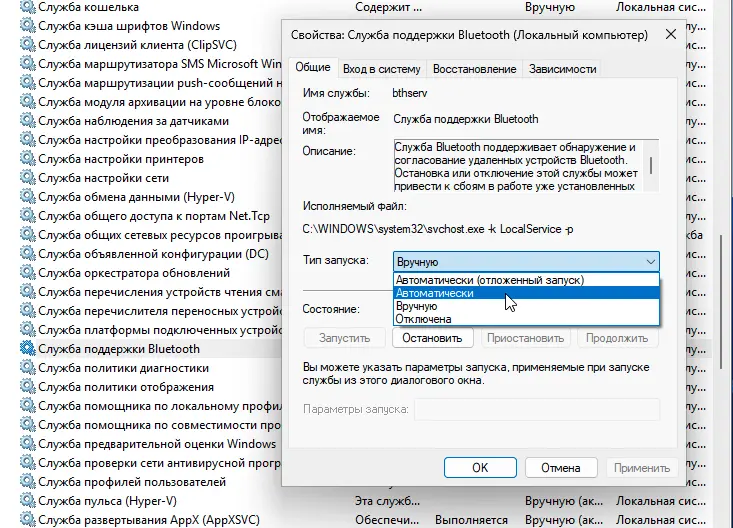Choose Автоматически (отложенный запуск) option
Screen dimensions: 733x528
pos(489,280)
